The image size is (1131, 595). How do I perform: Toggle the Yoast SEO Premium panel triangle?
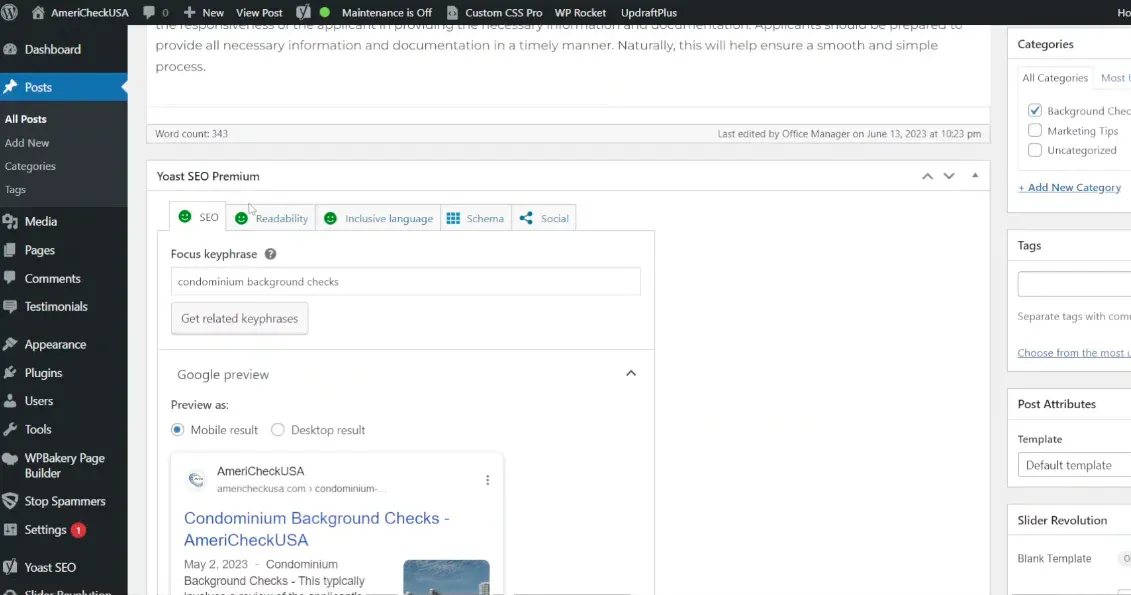[x=975, y=176]
